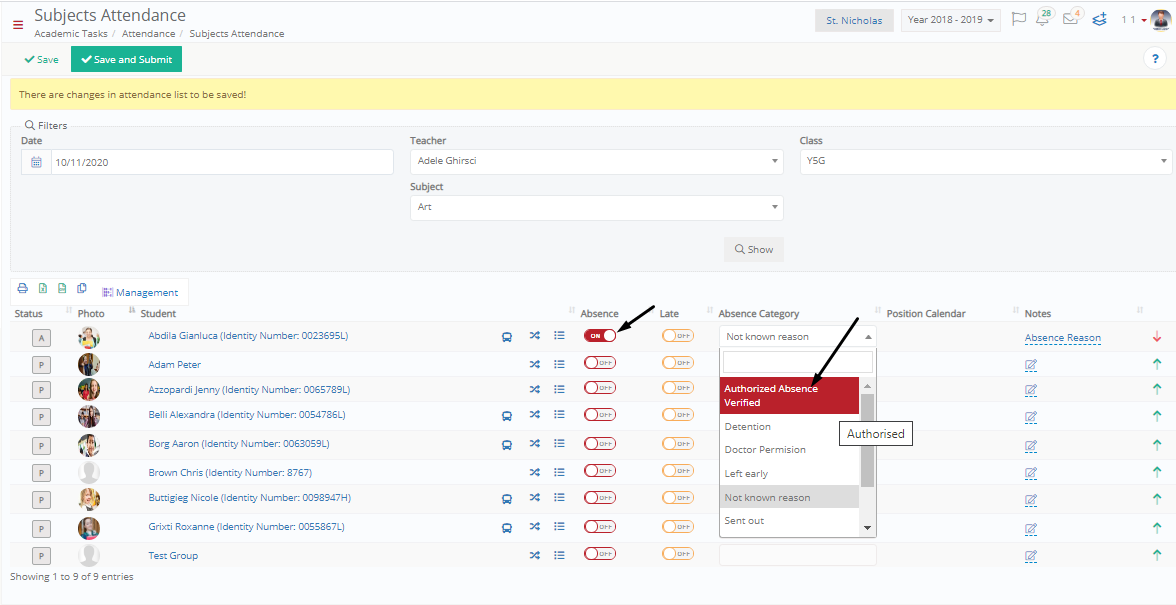Click Save and Submit button
The height and width of the screenshot is (605, 1176).
click(x=127, y=59)
